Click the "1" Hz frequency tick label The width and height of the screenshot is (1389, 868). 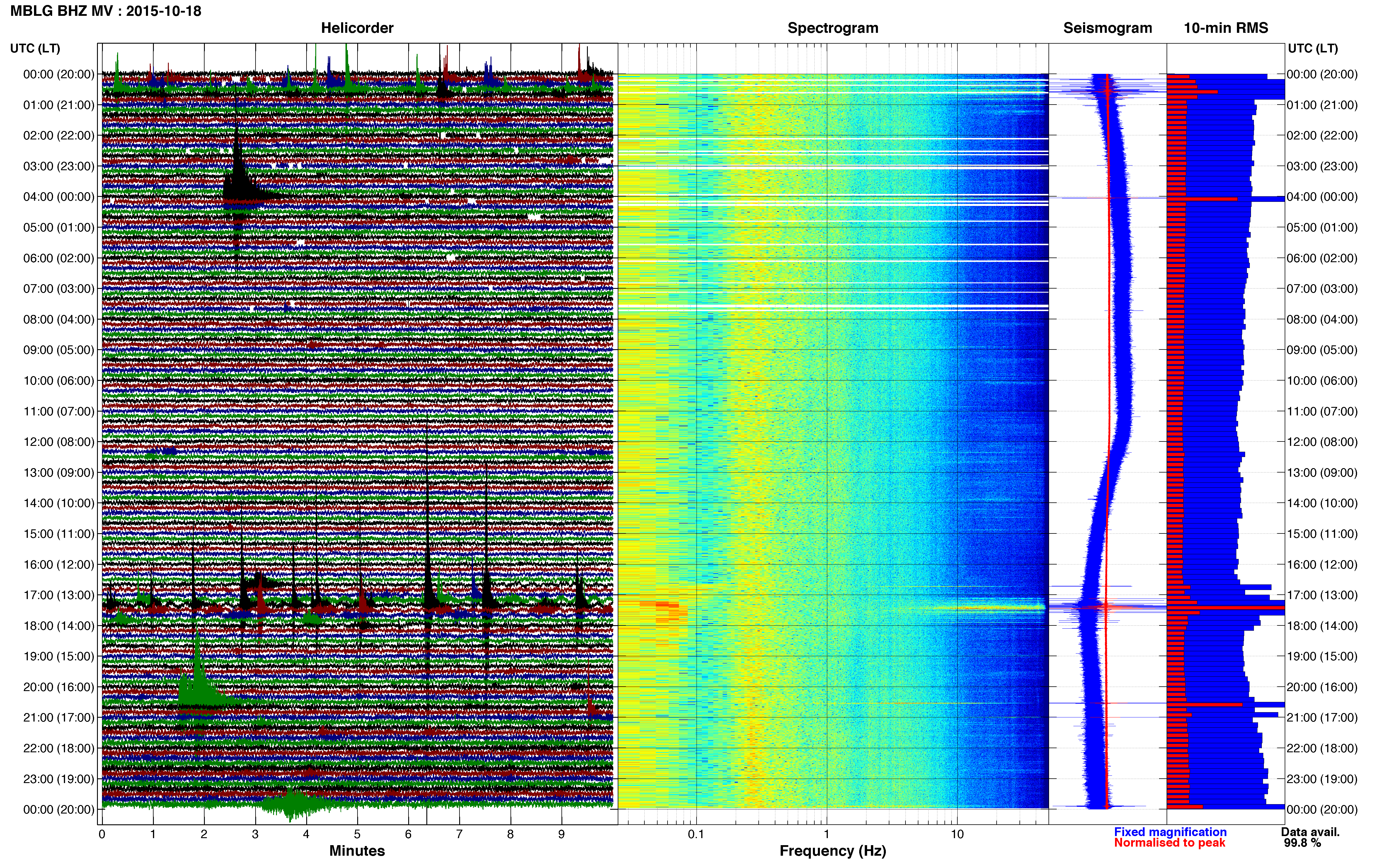point(826,834)
